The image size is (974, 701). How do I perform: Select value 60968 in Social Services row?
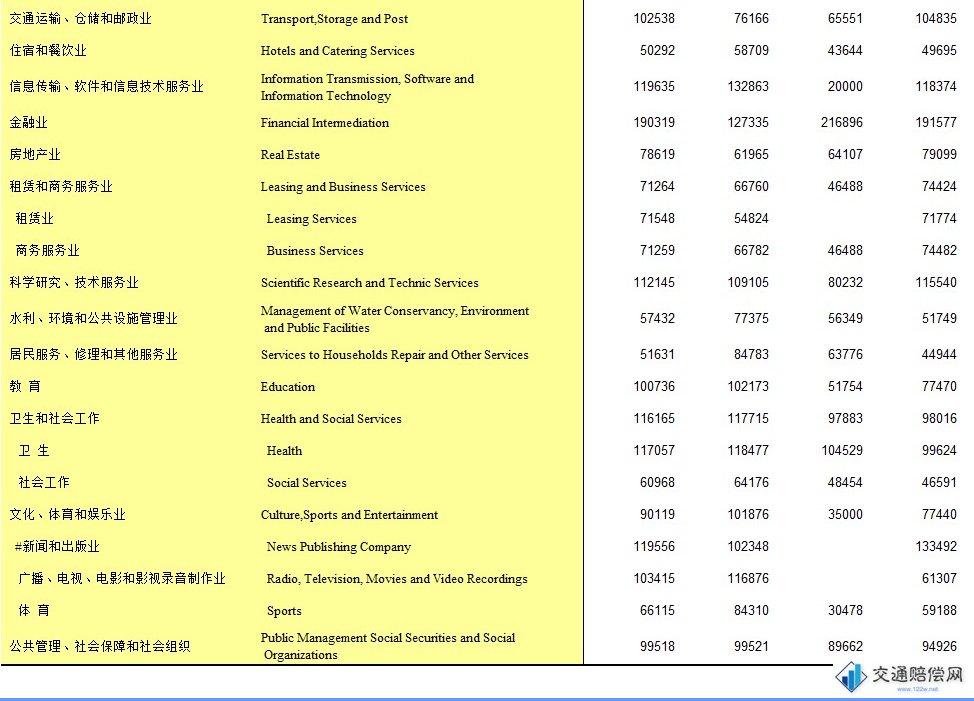pos(657,482)
